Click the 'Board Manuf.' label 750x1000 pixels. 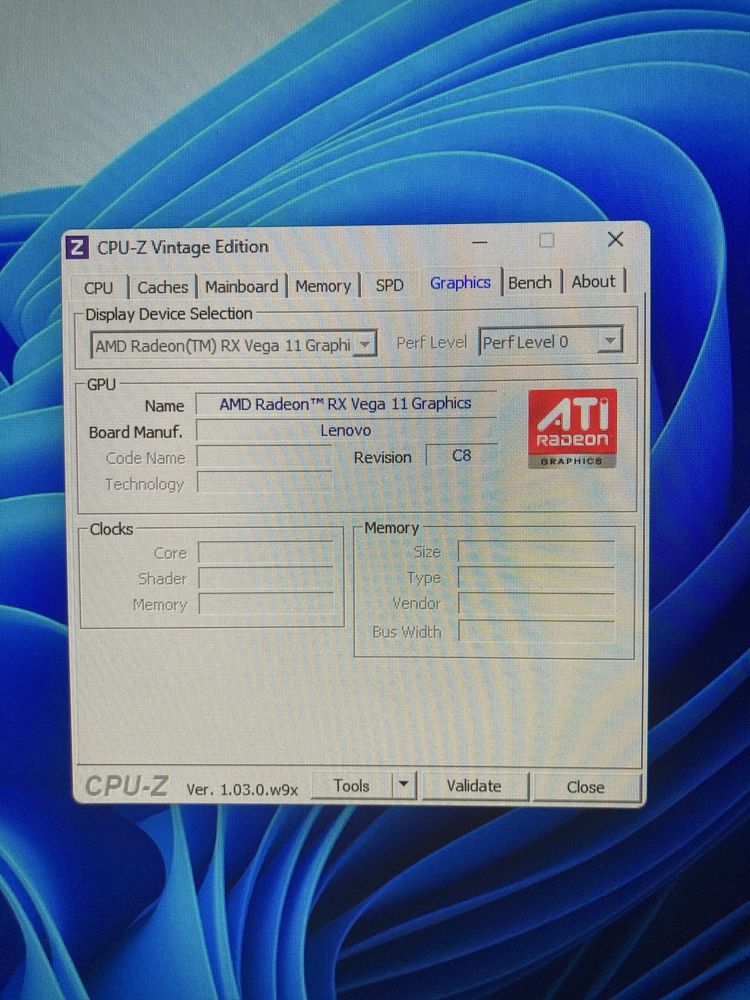pyautogui.click(x=135, y=432)
